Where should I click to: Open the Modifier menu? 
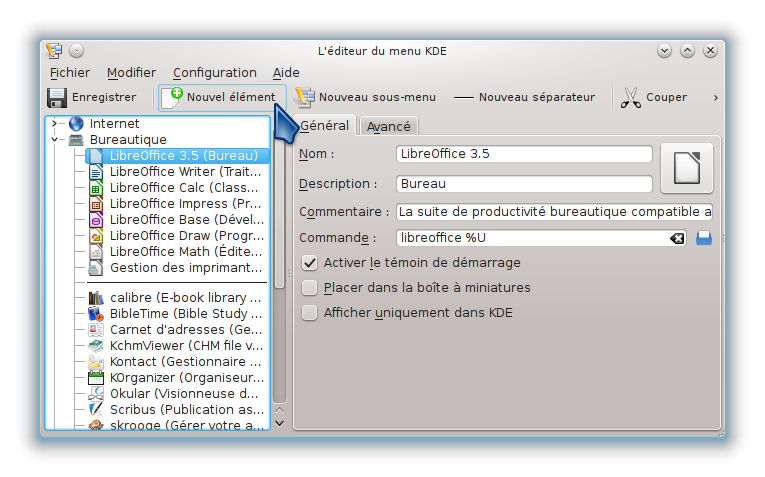pyautogui.click(x=131, y=73)
